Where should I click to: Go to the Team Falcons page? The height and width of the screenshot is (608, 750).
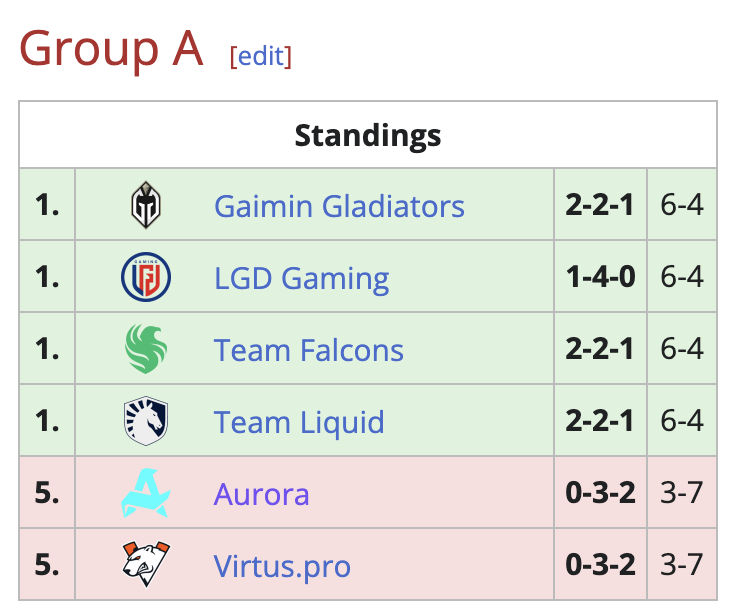(x=308, y=350)
